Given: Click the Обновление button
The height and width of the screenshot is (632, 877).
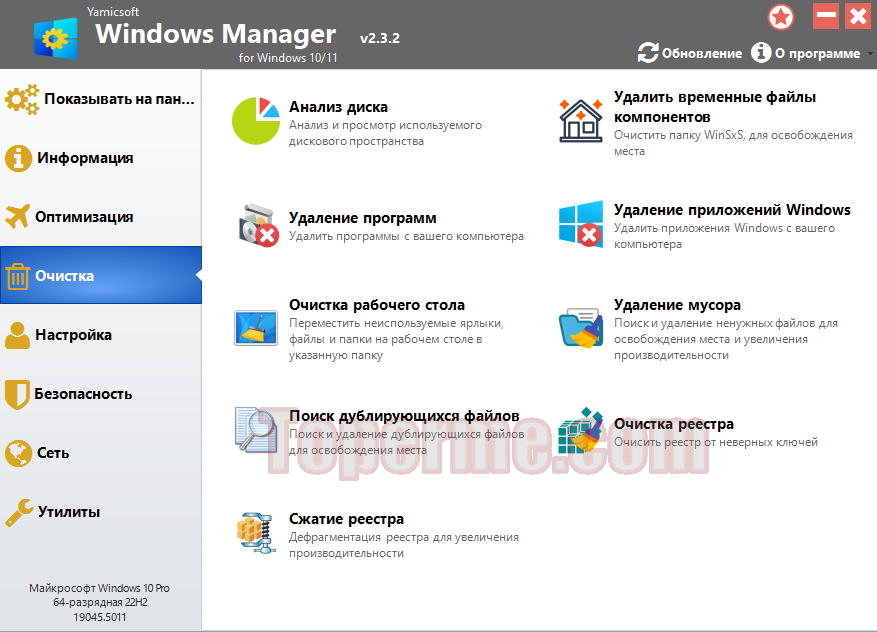Looking at the screenshot, I should 690,53.
